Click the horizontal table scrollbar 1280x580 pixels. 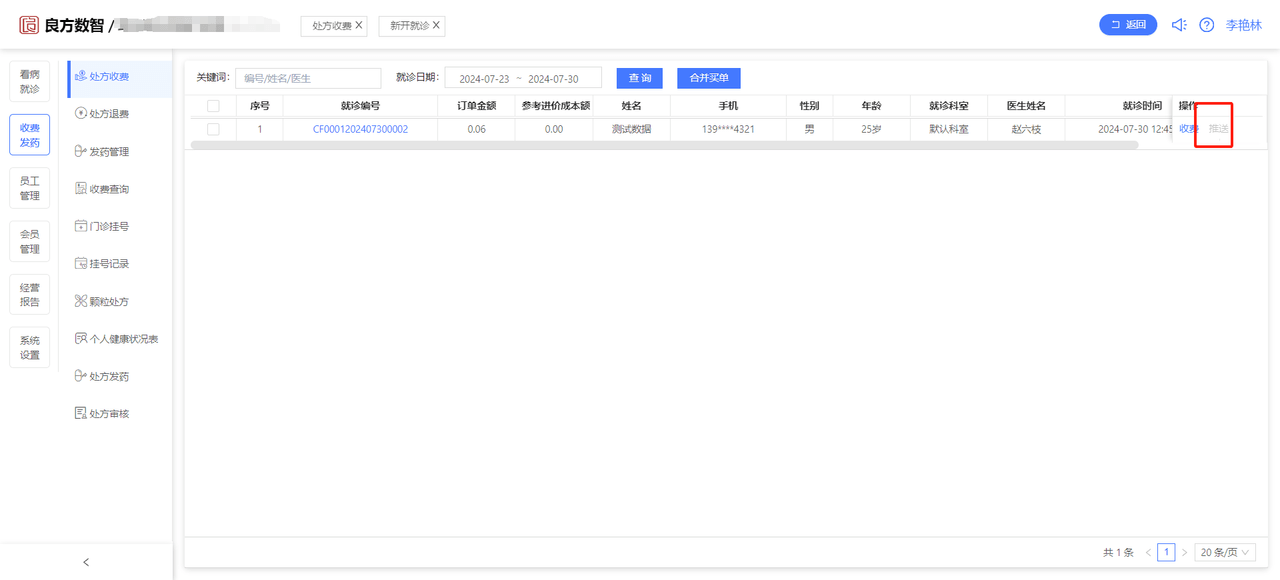click(x=664, y=145)
